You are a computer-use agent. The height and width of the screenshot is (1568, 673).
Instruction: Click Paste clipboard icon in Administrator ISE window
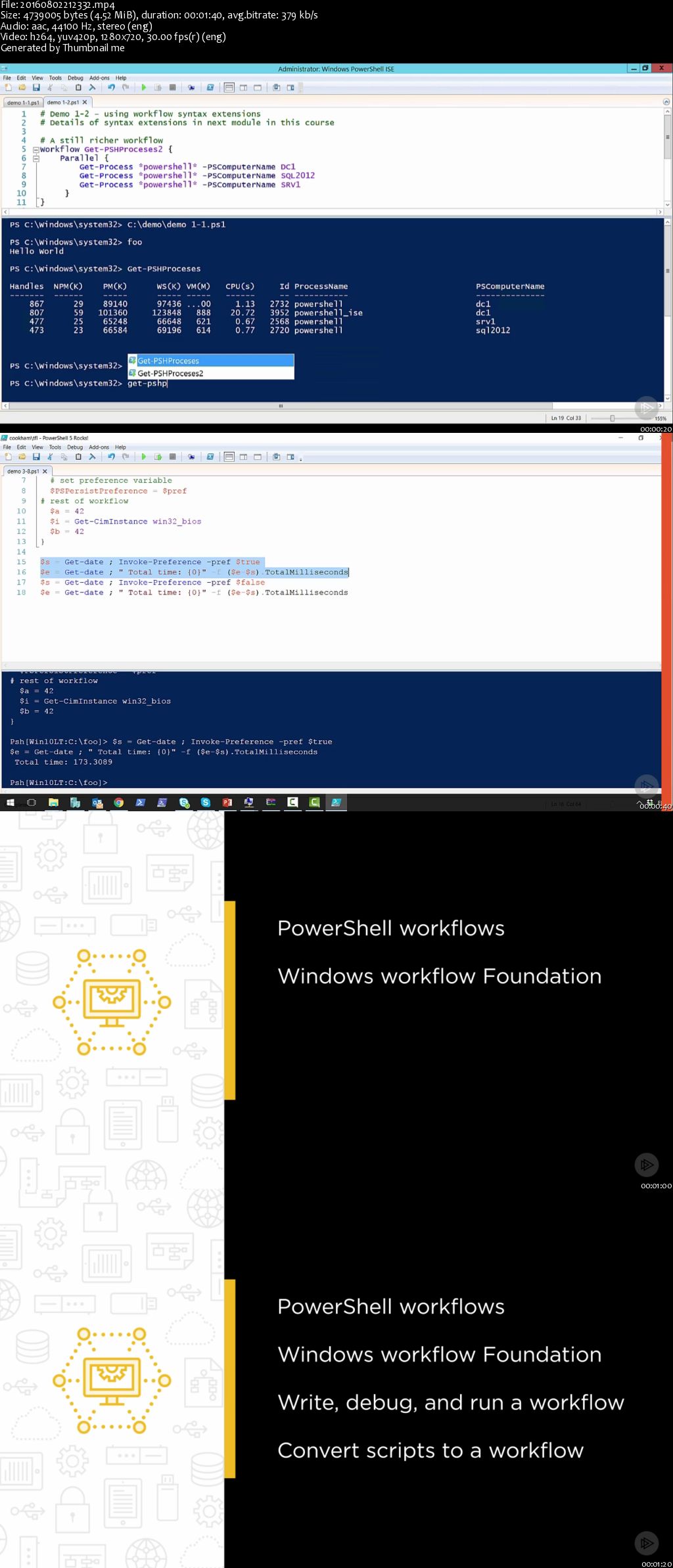point(78,87)
